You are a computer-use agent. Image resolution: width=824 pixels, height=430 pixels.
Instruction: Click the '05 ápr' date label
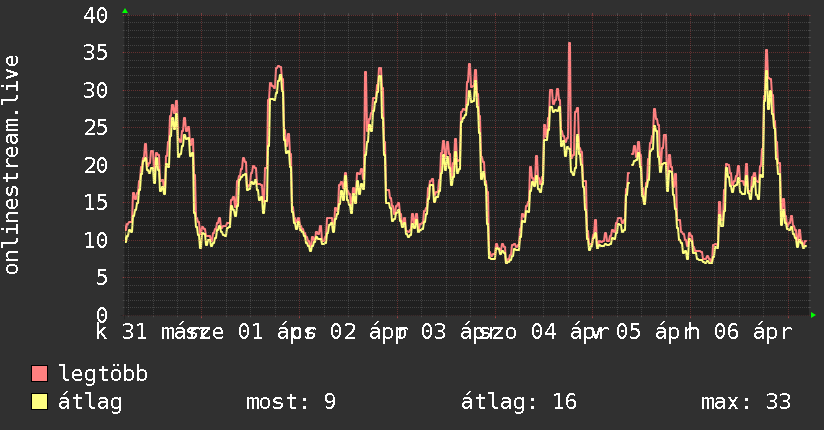click(x=653, y=332)
